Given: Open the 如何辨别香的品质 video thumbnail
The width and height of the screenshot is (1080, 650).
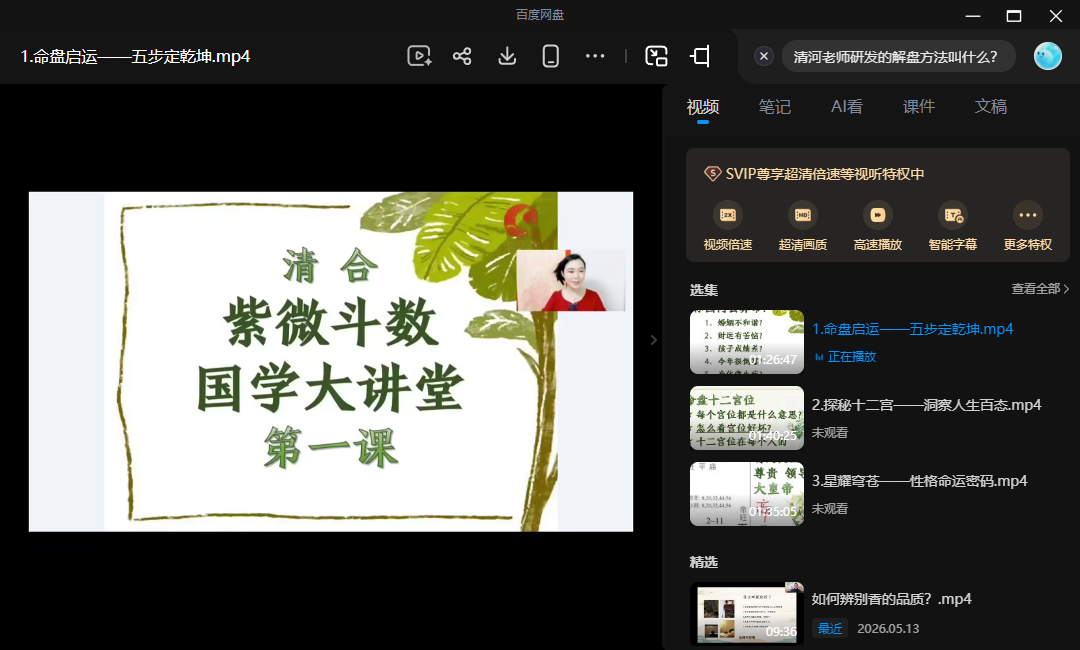Looking at the screenshot, I should point(747,614).
